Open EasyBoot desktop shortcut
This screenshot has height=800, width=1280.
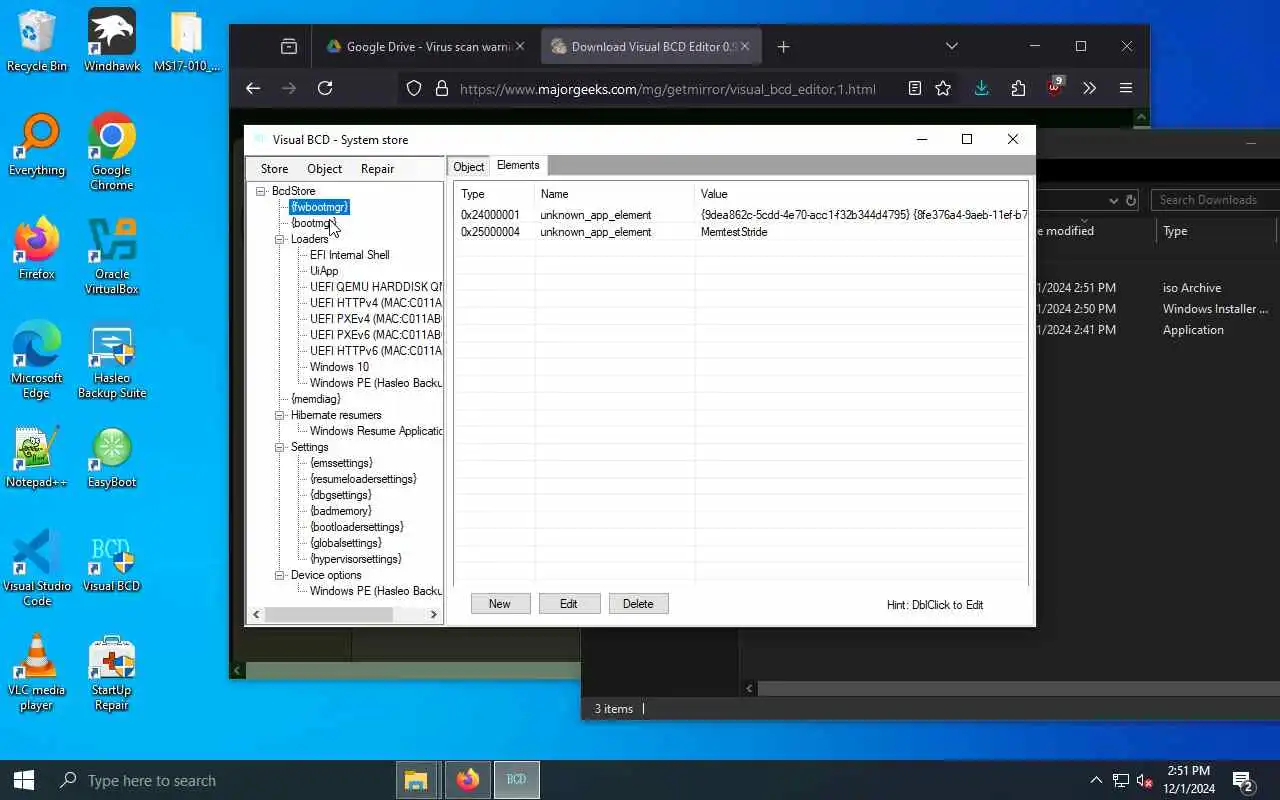[111, 458]
